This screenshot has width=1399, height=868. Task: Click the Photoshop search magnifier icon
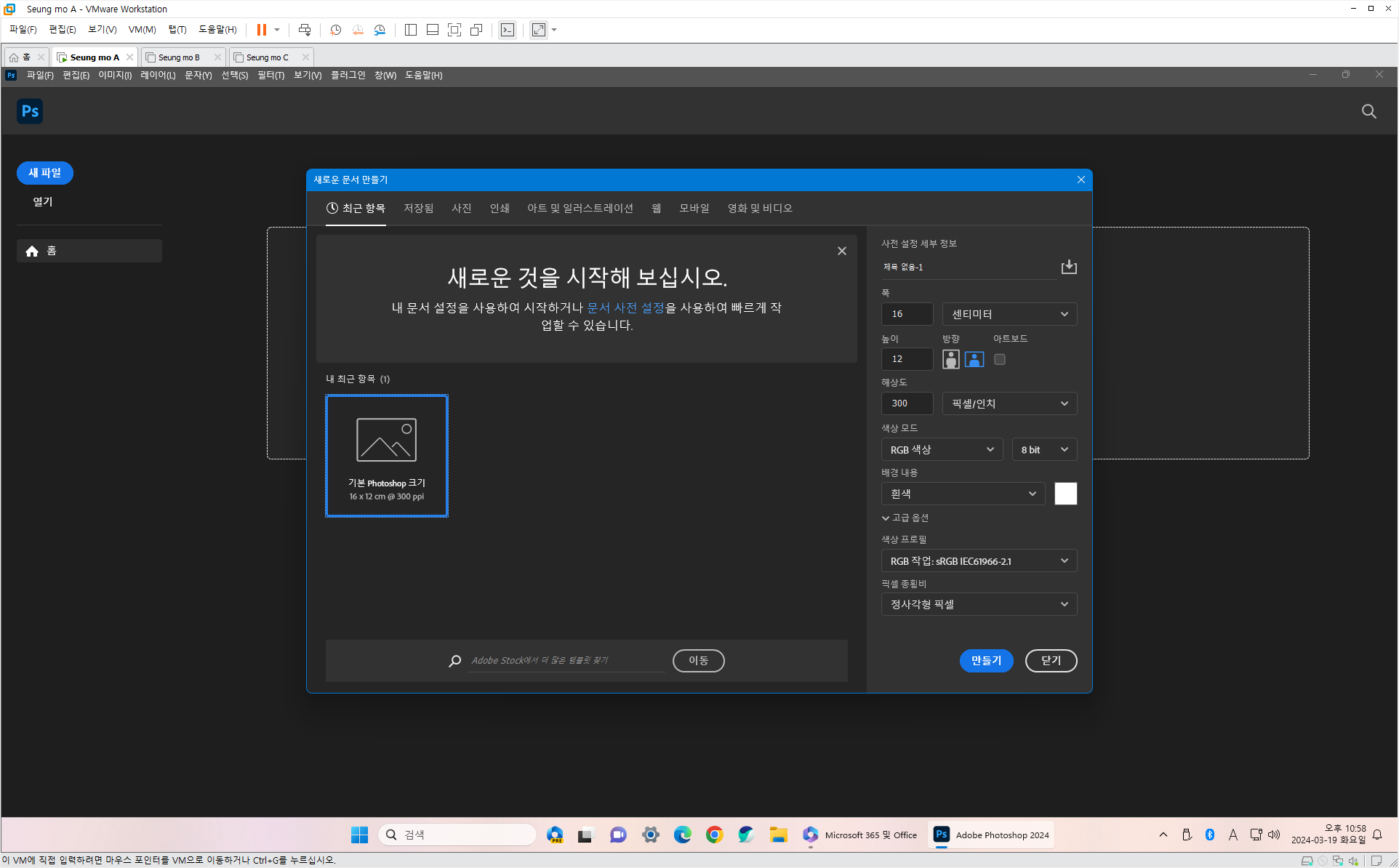pos(1368,111)
